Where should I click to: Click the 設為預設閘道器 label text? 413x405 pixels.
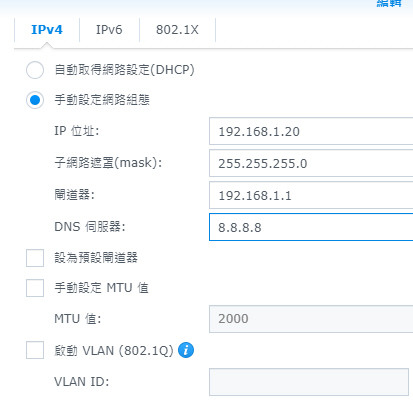[x=96, y=258]
